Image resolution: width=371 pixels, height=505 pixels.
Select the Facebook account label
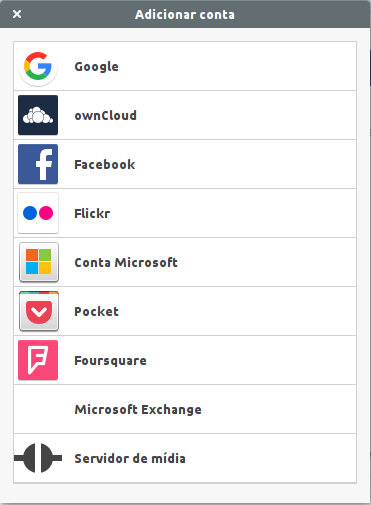(105, 164)
